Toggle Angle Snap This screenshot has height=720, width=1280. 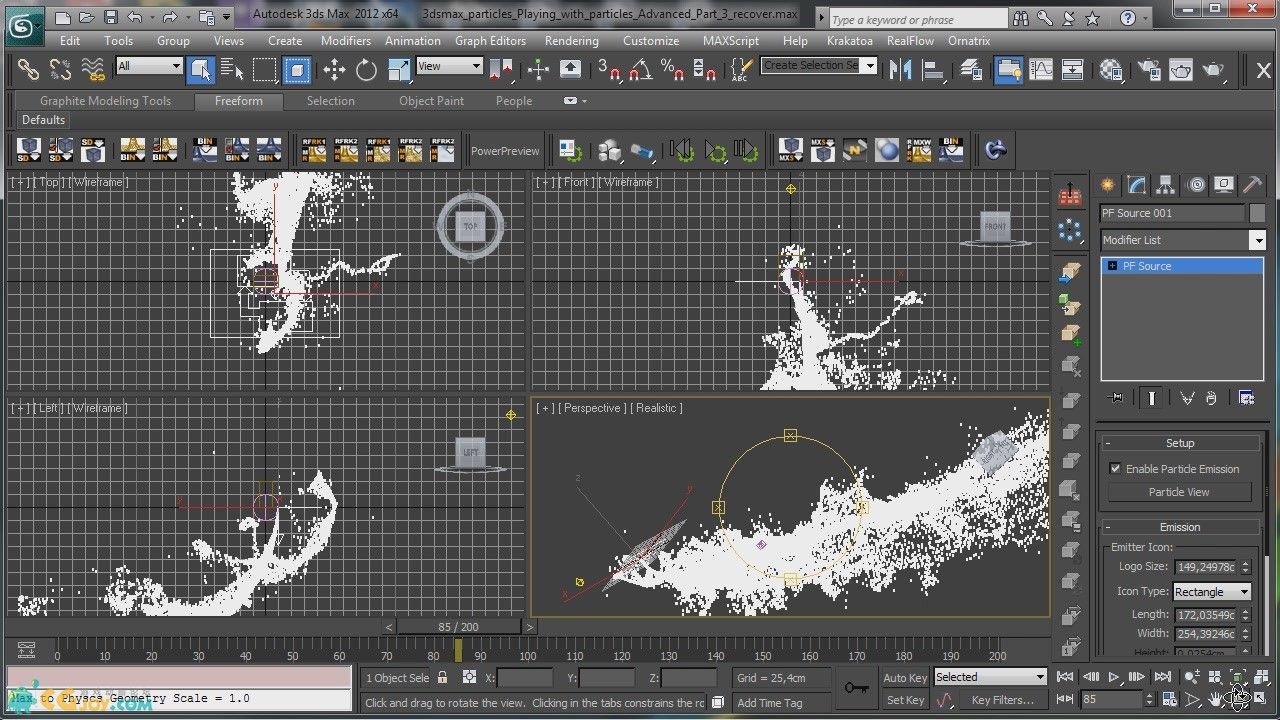click(x=641, y=69)
